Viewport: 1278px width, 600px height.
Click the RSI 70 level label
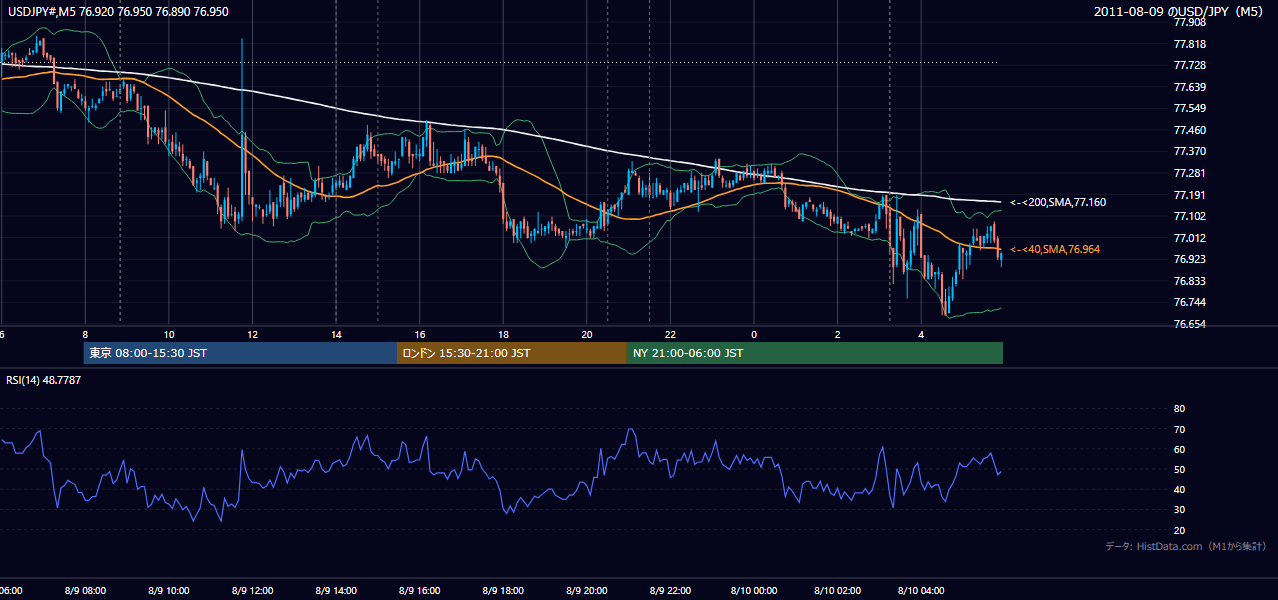[1179, 429]
